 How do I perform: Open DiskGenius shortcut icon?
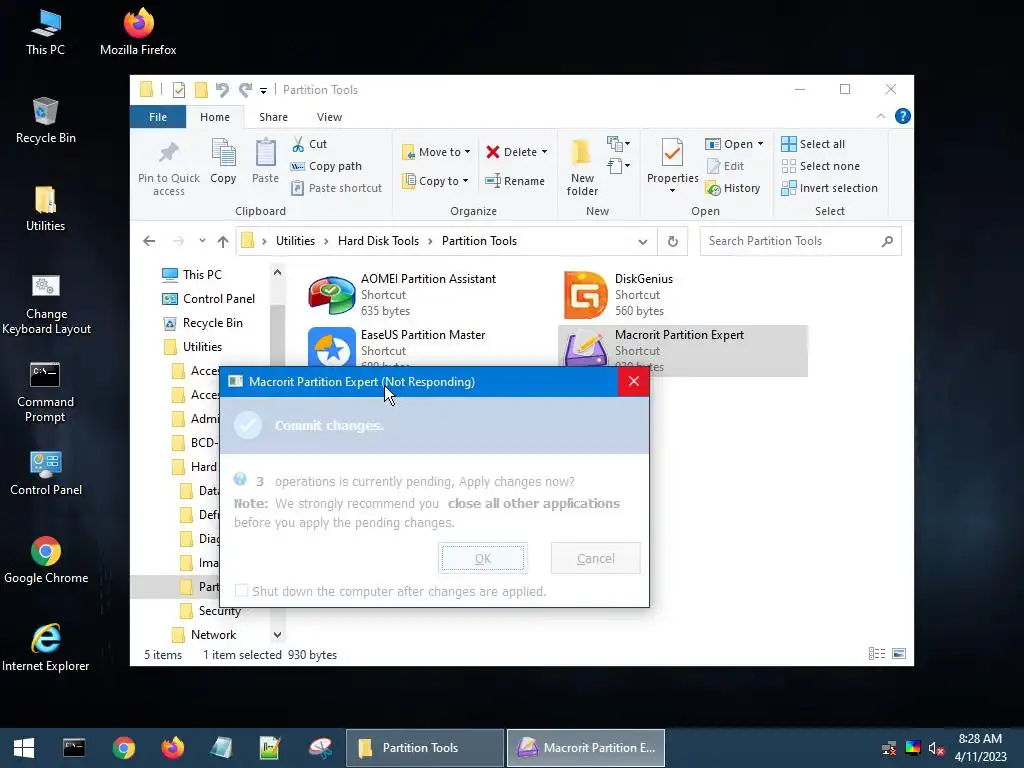[x=585, y=295]
